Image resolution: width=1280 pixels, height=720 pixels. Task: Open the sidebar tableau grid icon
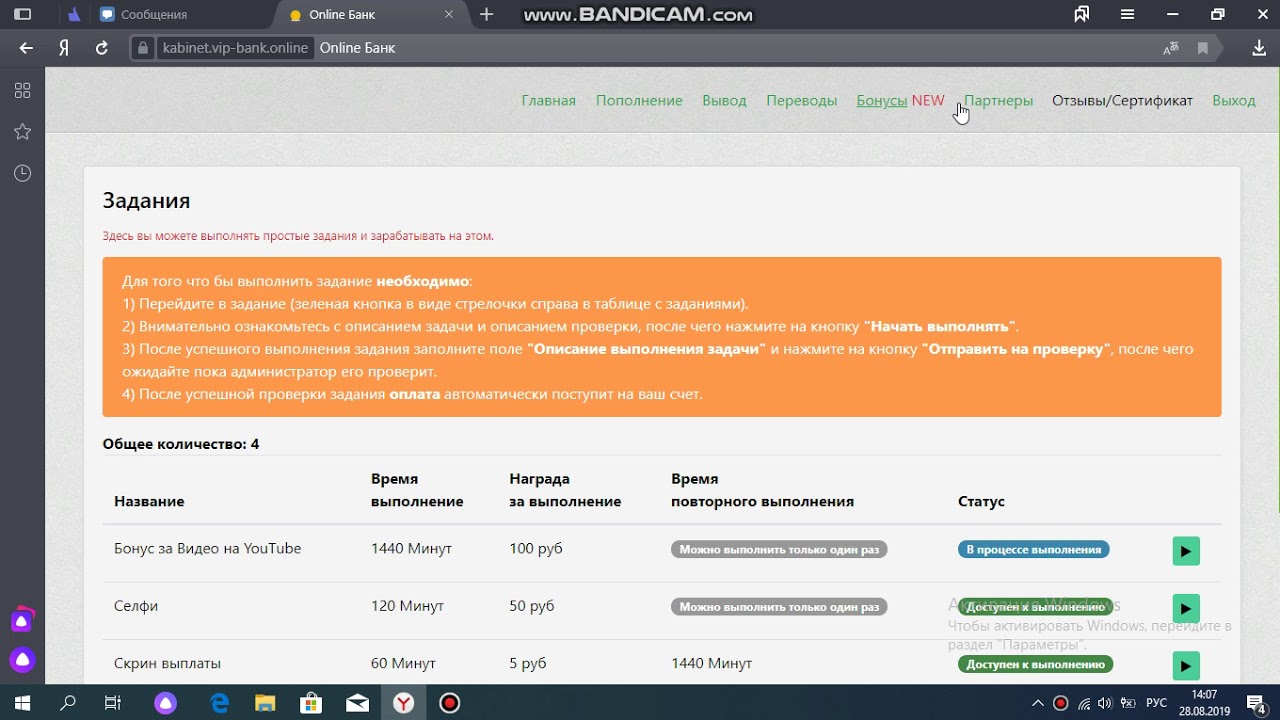22,90
